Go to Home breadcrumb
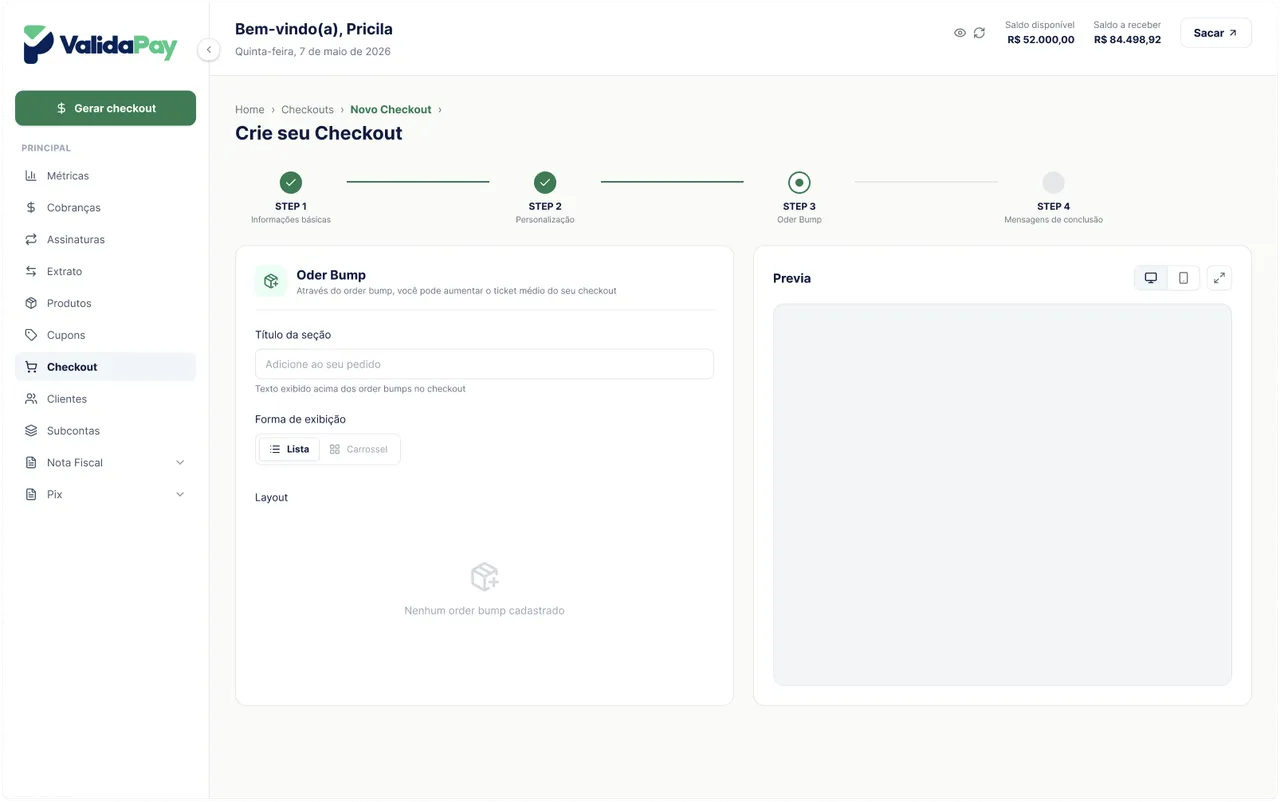Image resolution: width=1280 pixels, height=802 pixels. pyautogui.click(x=249, y=110)
